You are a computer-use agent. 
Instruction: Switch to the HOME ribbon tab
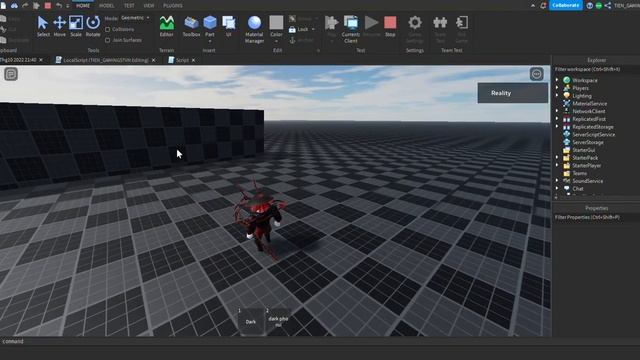coord(83,6)
